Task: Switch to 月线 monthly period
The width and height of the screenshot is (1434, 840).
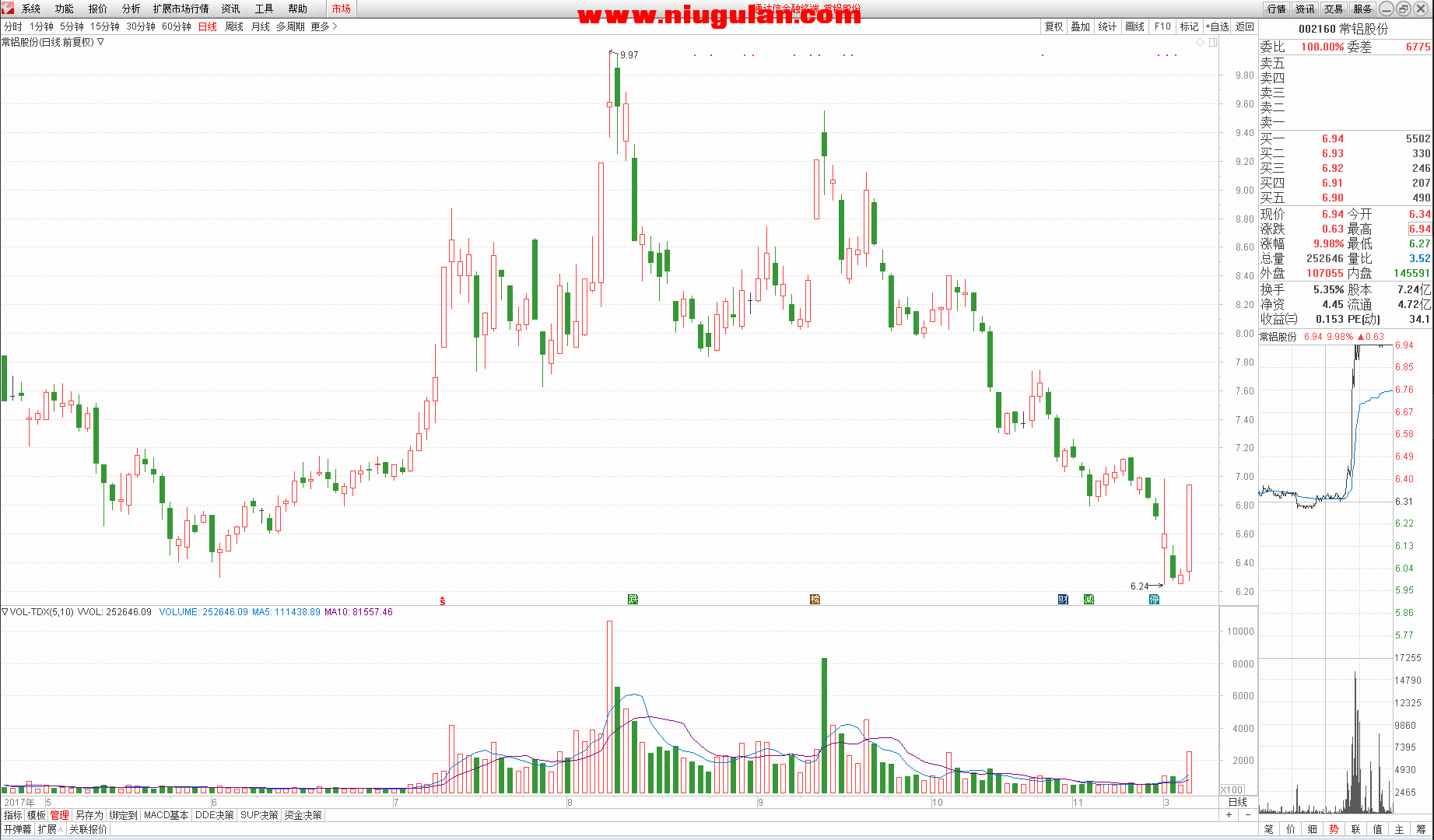Action: point(261,26)
